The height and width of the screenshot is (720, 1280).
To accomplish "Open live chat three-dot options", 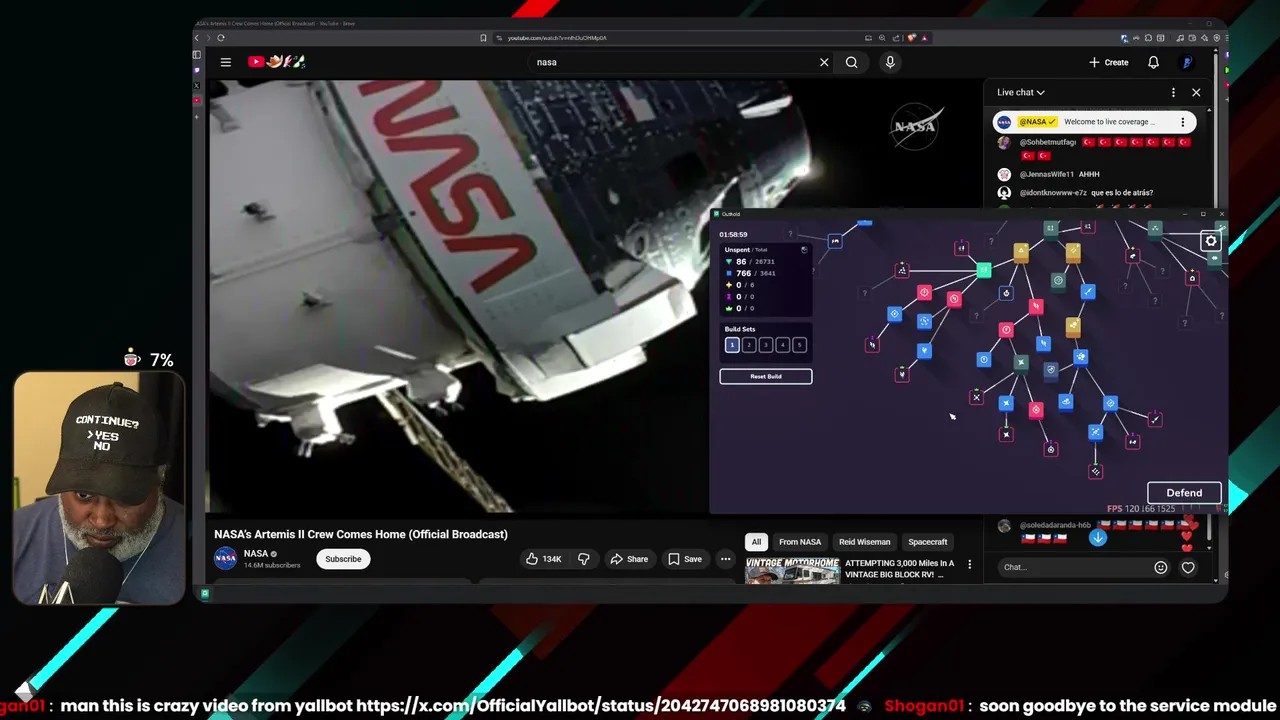I will 1173,92.
